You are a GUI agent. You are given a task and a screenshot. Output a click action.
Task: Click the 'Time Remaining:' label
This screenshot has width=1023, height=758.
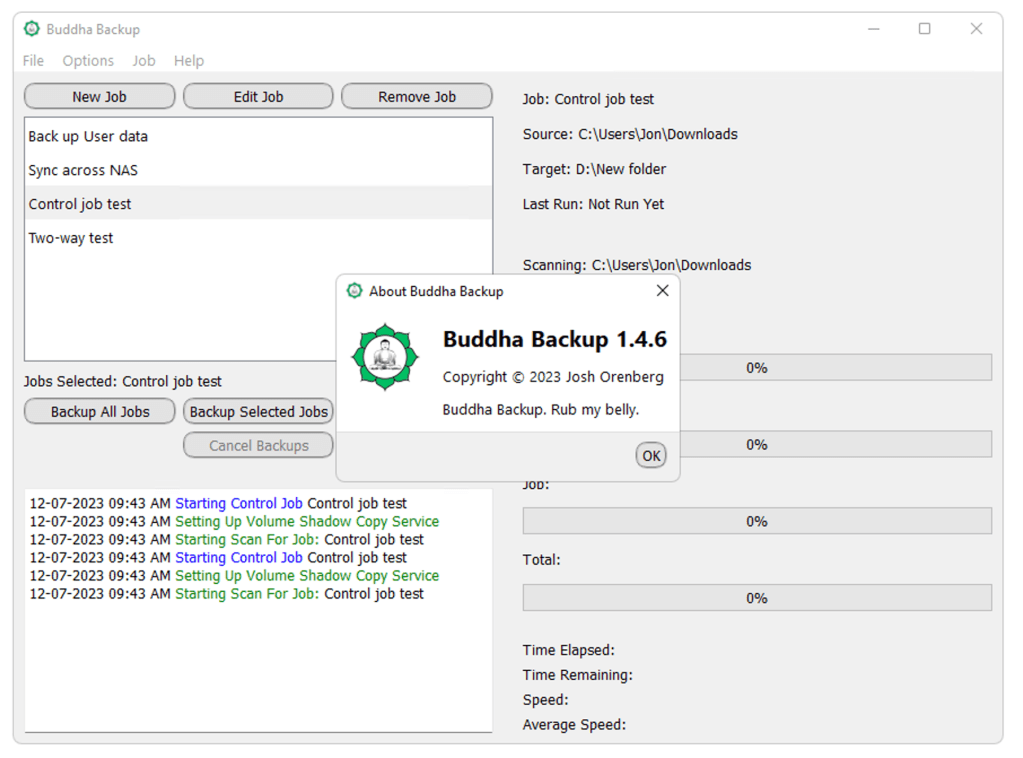coord(577,675)
